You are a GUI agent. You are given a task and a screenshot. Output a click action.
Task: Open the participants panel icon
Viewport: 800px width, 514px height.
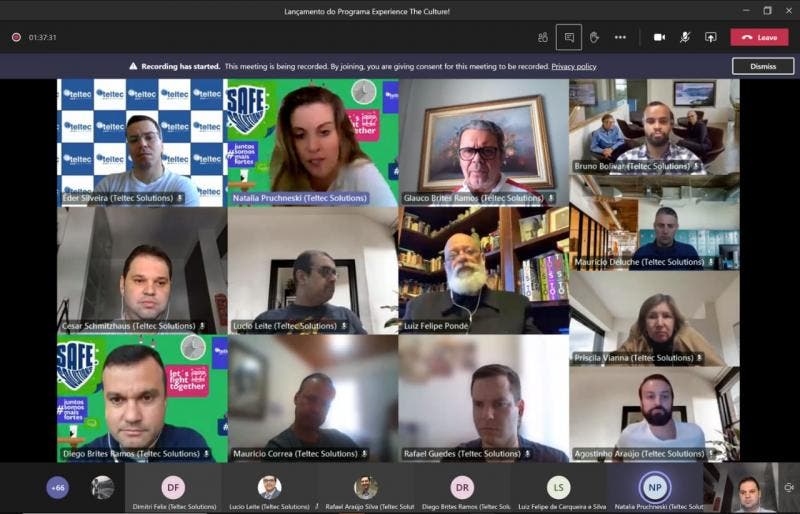point(542,37)
